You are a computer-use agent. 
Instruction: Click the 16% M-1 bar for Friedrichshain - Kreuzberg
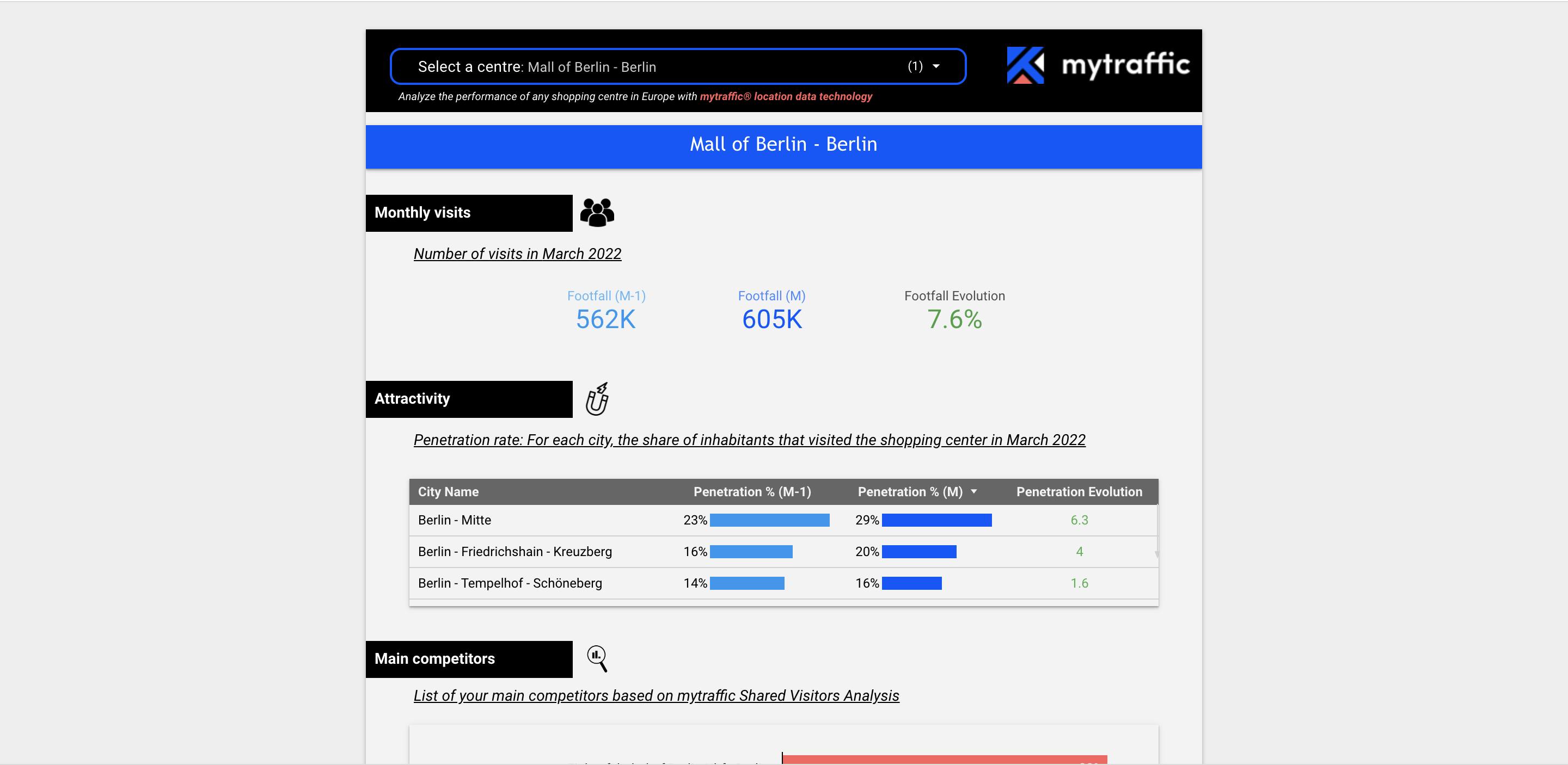pyautogui.click(x=751, y=552)
